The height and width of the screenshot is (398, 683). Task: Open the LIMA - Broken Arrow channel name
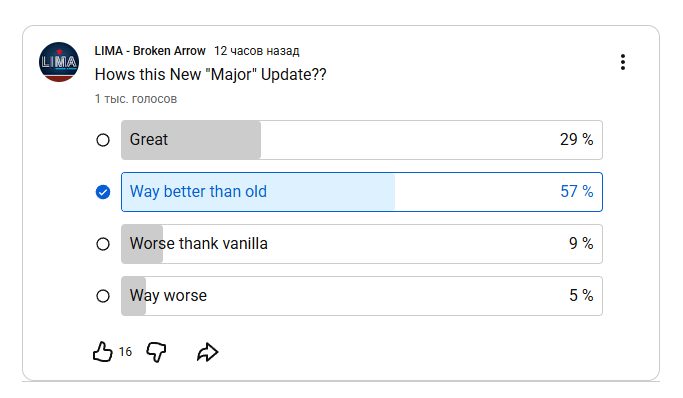coord(150,51)
